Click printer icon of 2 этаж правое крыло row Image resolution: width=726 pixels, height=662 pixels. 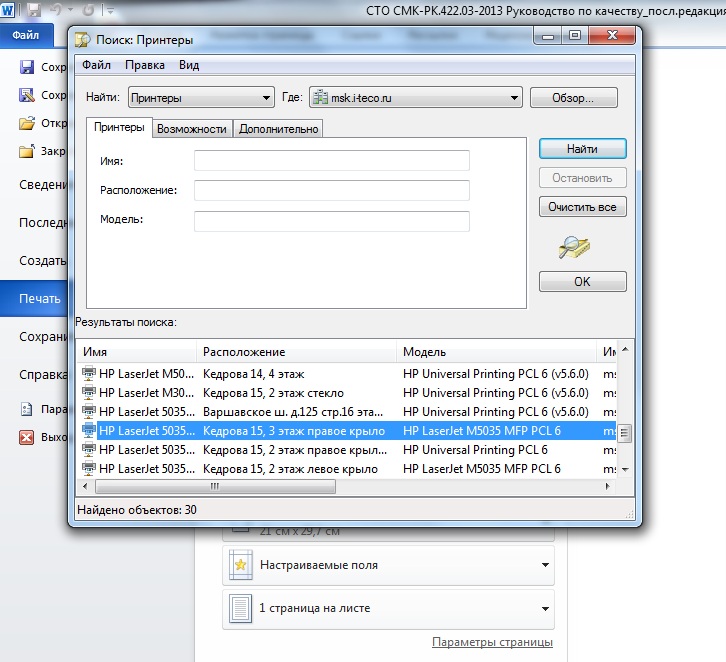pyautogui.click(x=89, y=450)
